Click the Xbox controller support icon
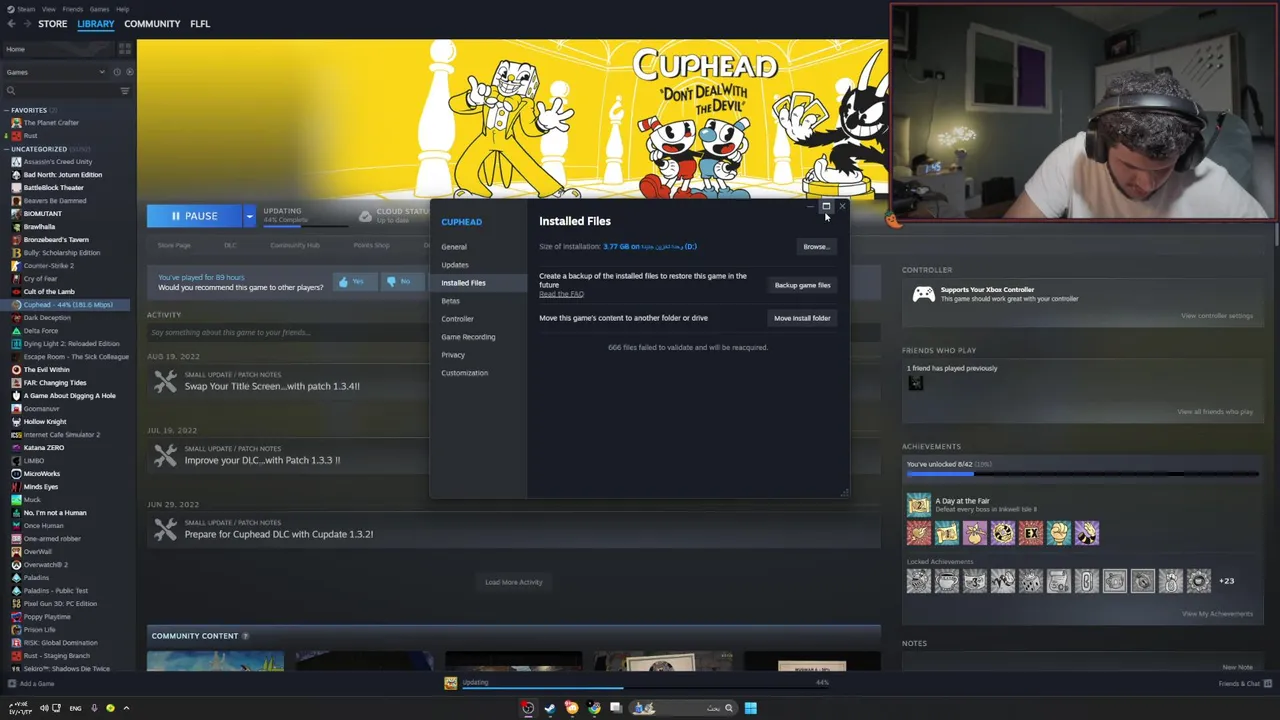1280x720 pixels. pyautogui.click(x=923, y=294)
